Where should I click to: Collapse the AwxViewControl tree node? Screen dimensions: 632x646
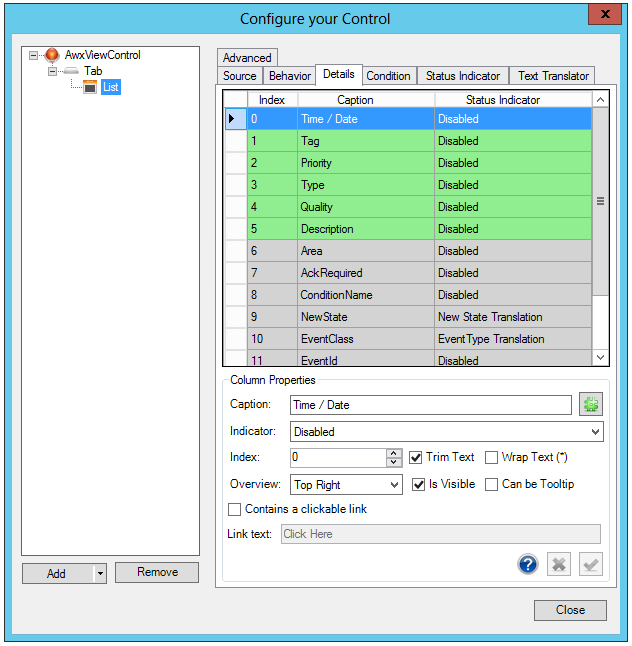click(x=34, y=55)
